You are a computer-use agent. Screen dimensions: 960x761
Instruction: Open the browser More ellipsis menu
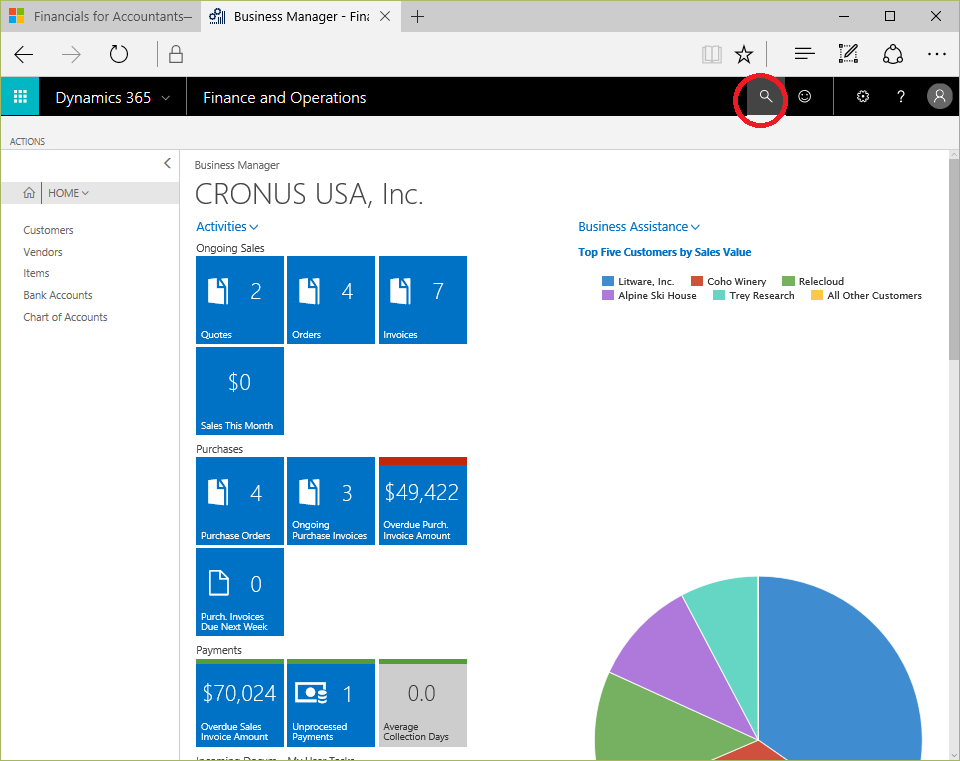pos(937,54)
